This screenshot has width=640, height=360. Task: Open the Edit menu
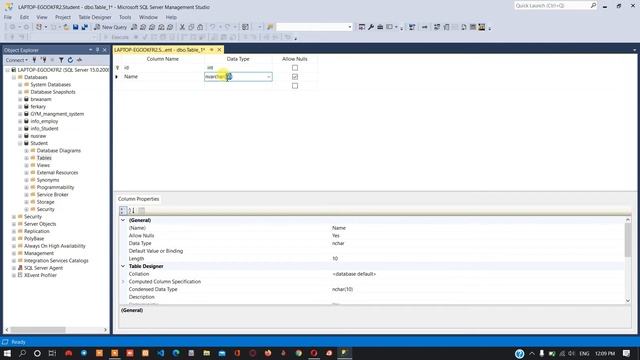[x=24, y=17]
